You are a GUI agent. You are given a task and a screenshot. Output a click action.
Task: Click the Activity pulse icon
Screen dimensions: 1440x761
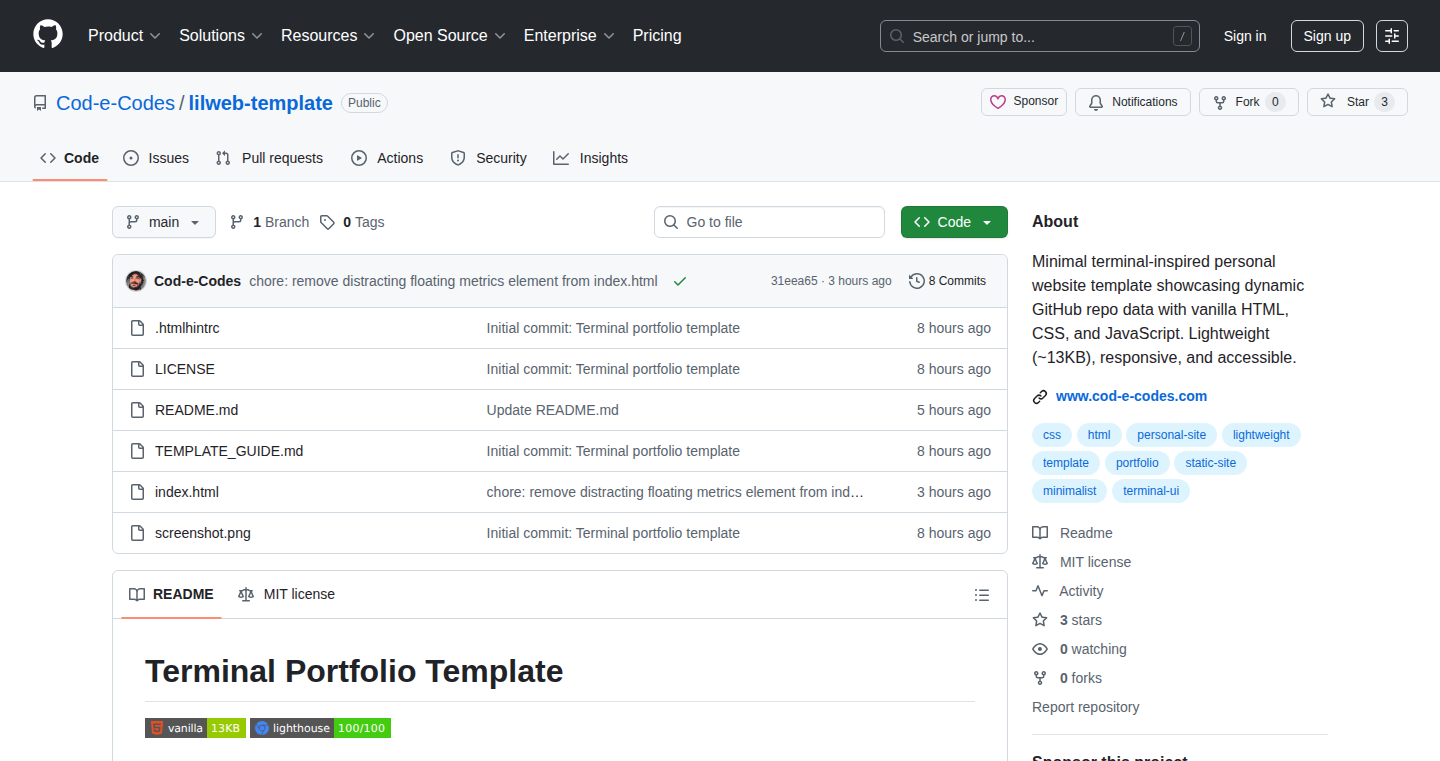(1040, 591)
